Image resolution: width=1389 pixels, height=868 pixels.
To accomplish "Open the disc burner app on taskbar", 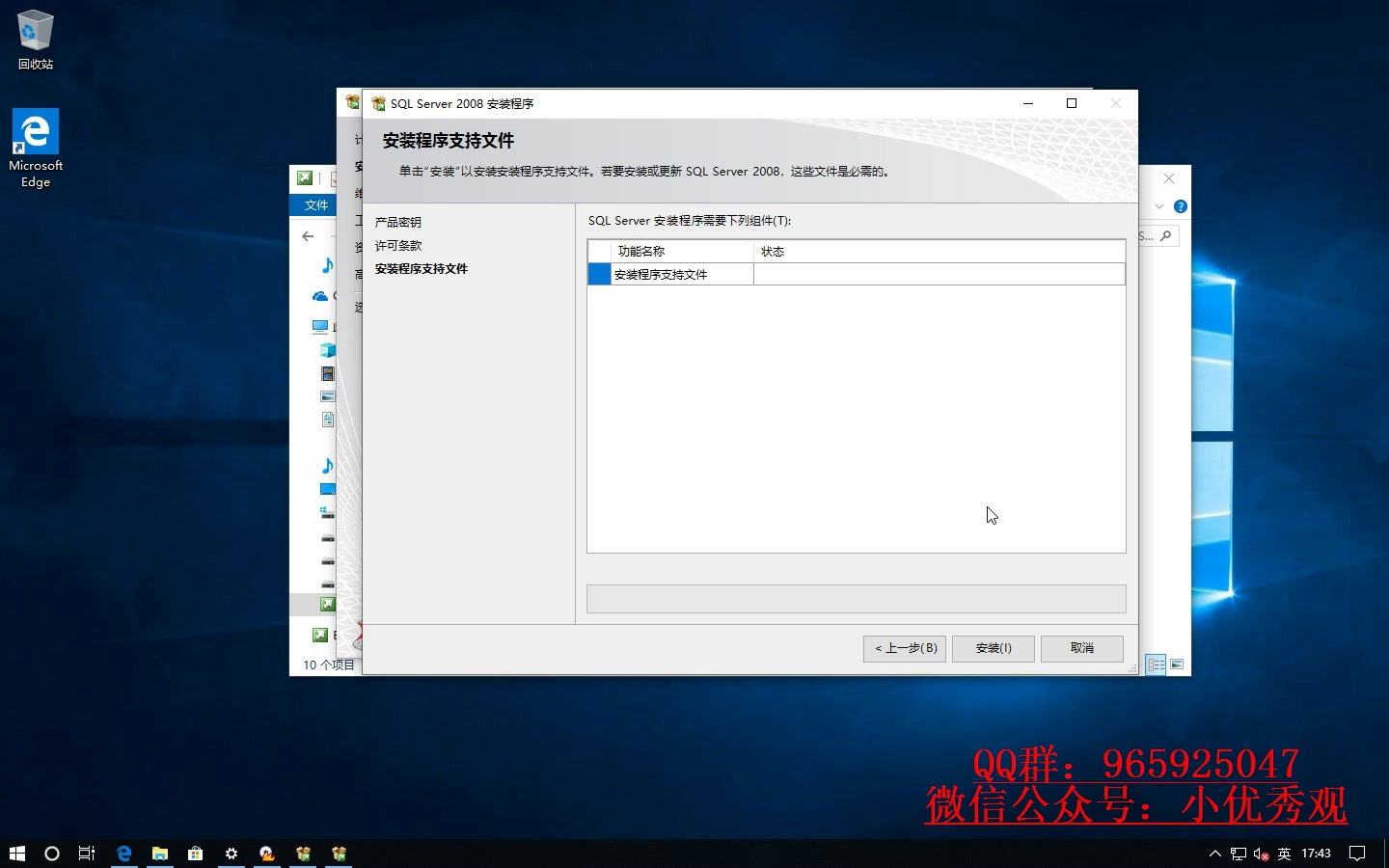I will coord(267,854).
